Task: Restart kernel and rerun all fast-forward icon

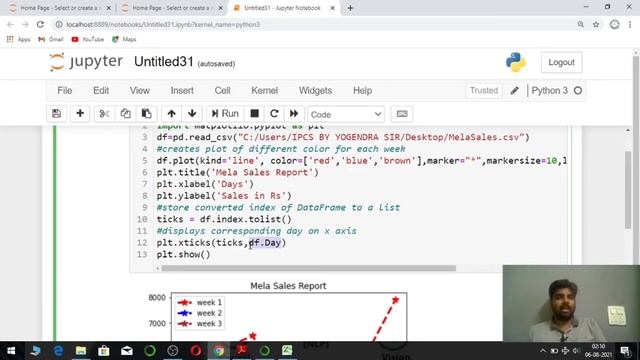Action: click(294, 114)
